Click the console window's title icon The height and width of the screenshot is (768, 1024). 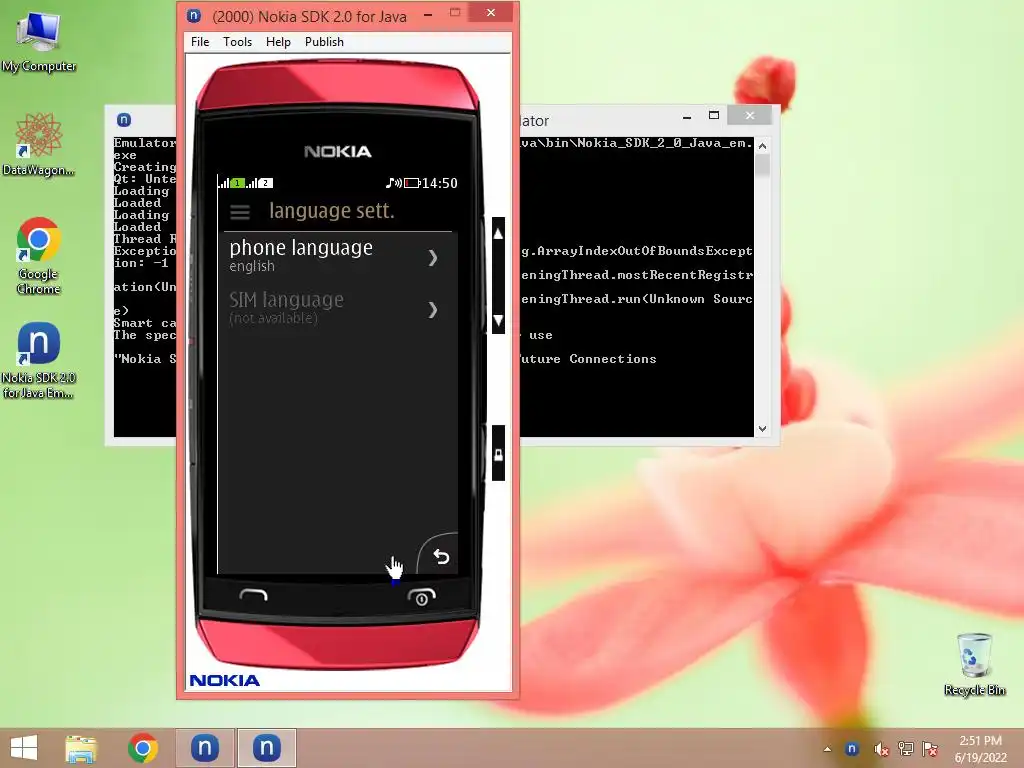(124, 120)
